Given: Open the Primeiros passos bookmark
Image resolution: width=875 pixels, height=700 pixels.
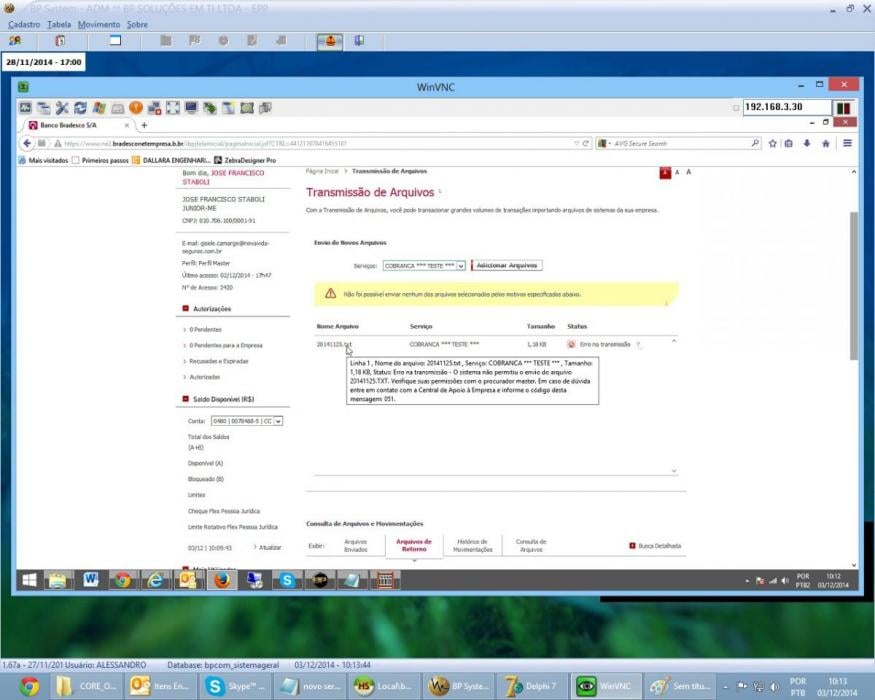Looking at the screenshot, I should [x=100, y=160].
